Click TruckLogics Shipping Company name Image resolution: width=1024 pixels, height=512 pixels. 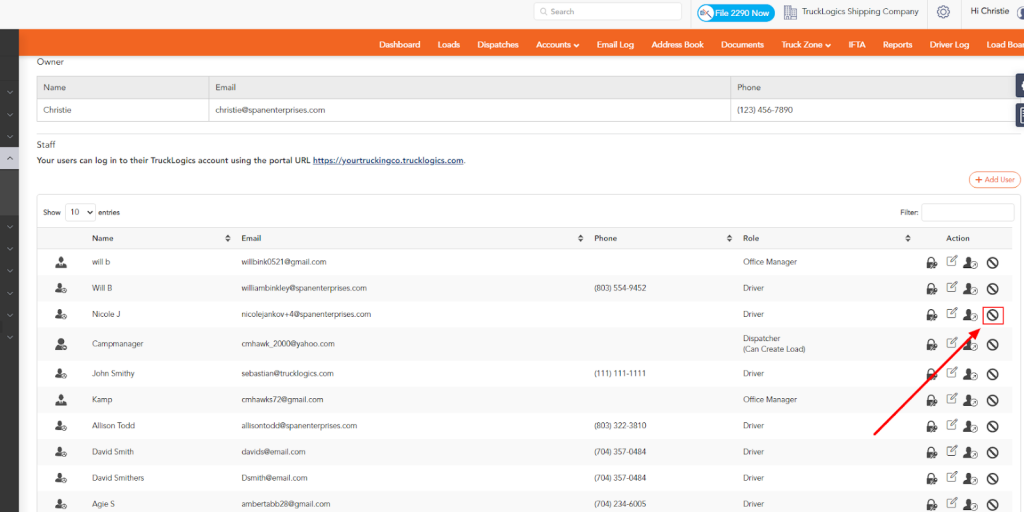860,12
